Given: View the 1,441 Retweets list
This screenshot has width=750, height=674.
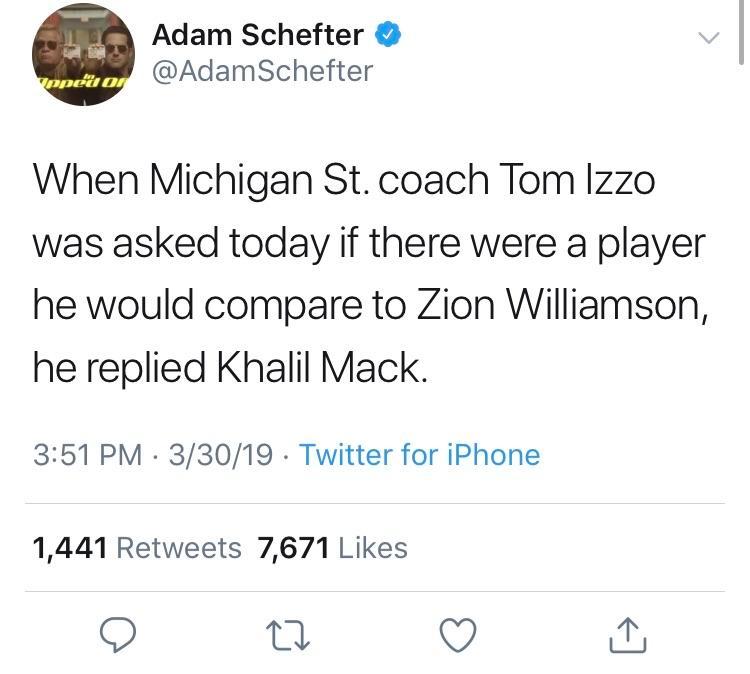Looking at the screenshot, I should tap(137, 548).
